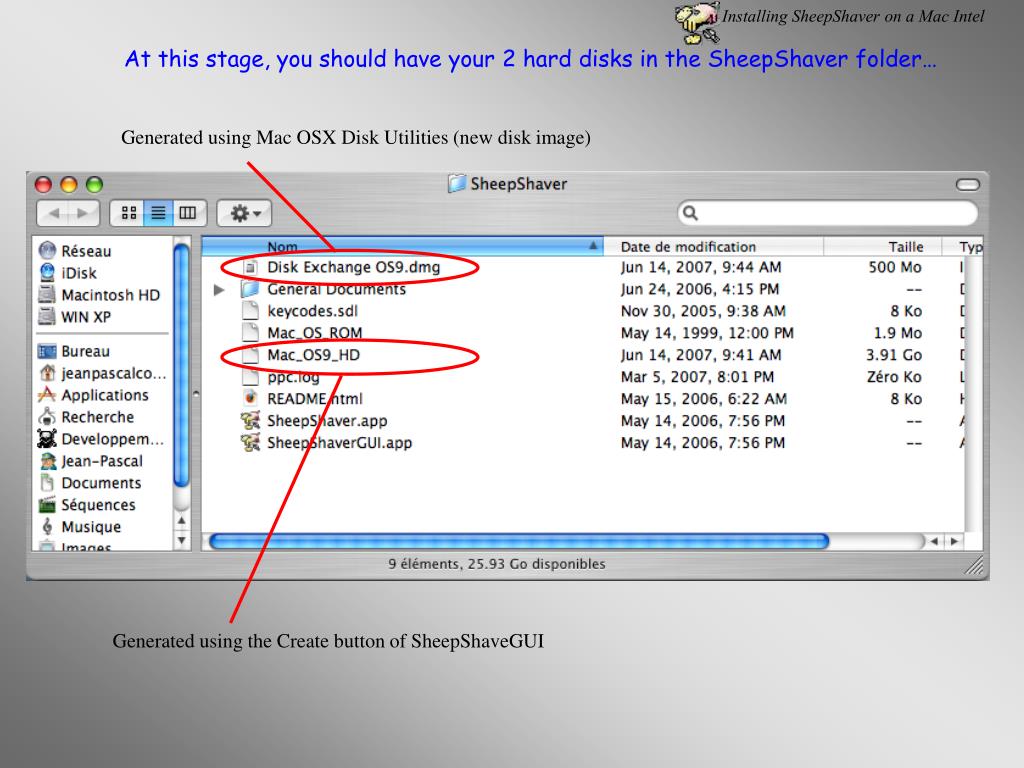Click the SheepShaver window title folder icon

457,184
